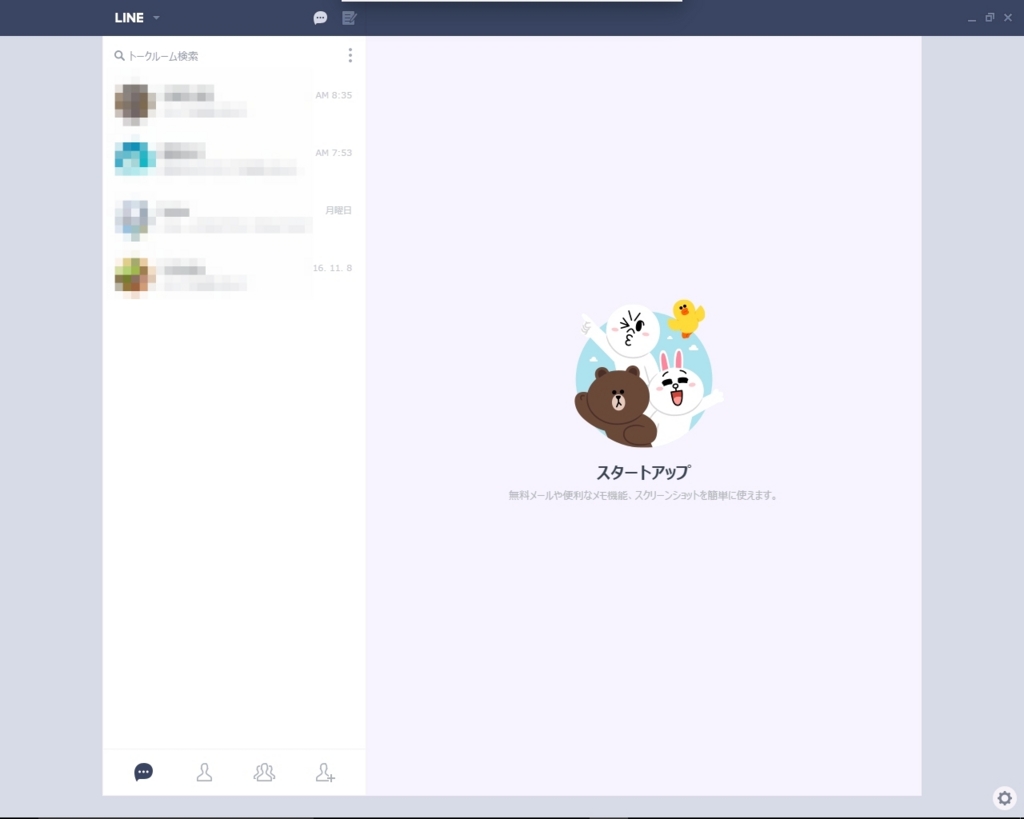Switch to the chats tab at bottom
1024x819 pixels.
(144, 772)
